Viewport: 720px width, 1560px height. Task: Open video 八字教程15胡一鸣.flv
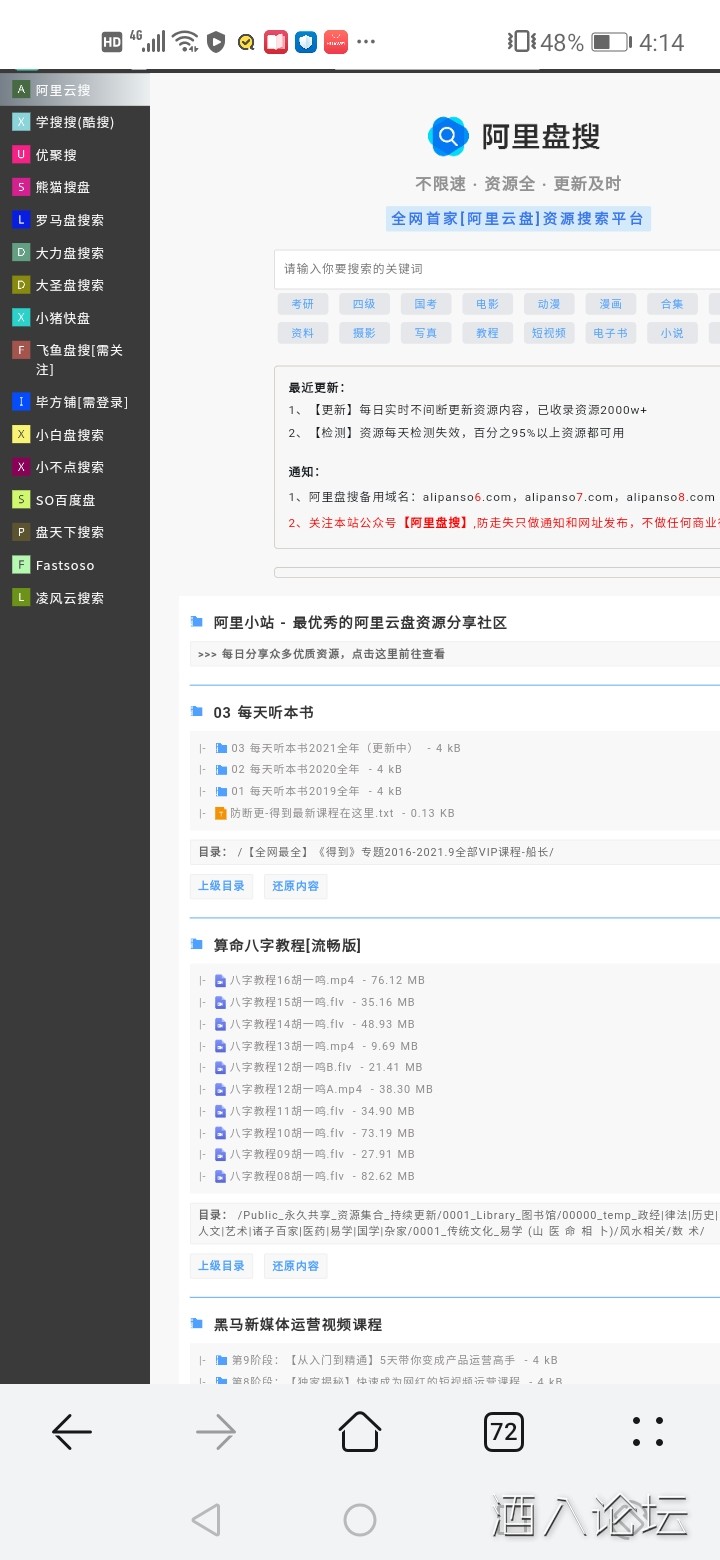(x=287, y=1002)
